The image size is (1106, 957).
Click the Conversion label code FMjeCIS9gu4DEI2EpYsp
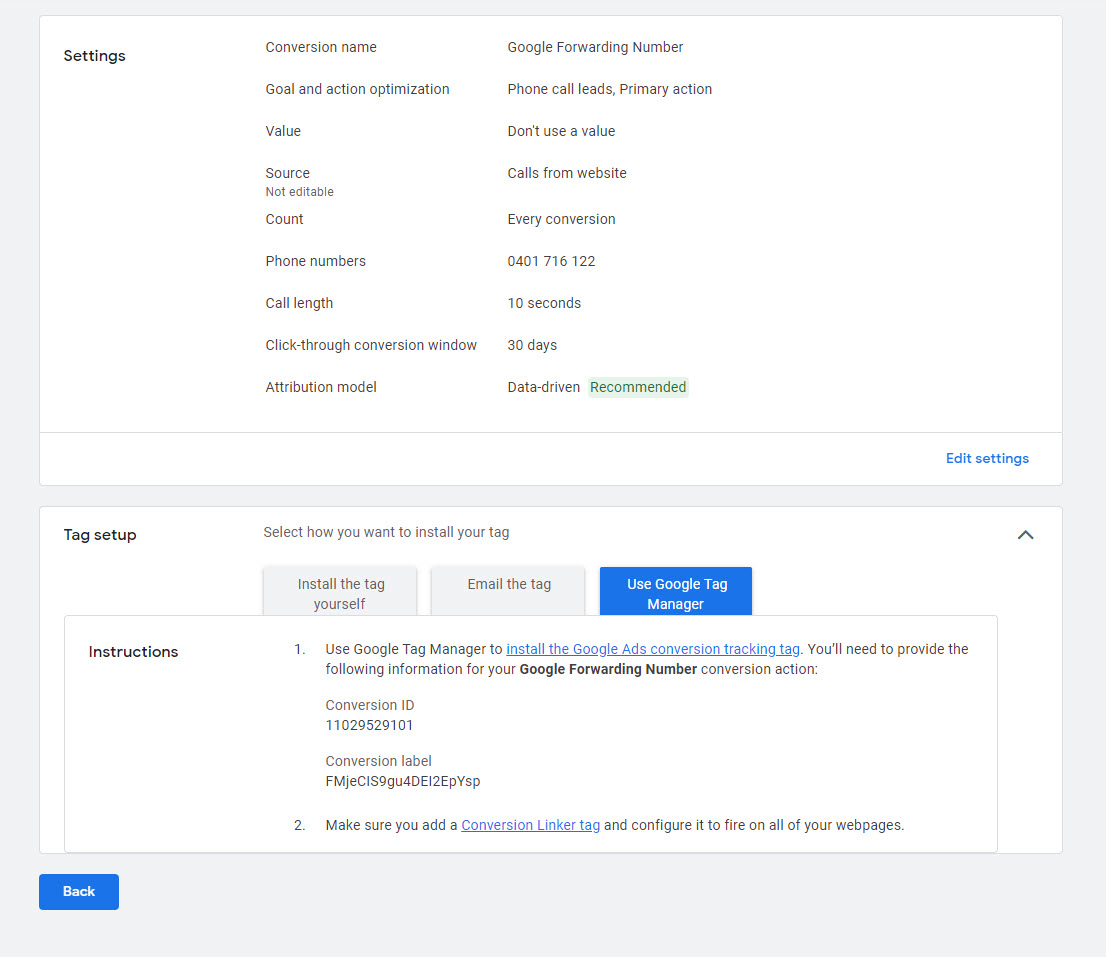tap(403, 781)
